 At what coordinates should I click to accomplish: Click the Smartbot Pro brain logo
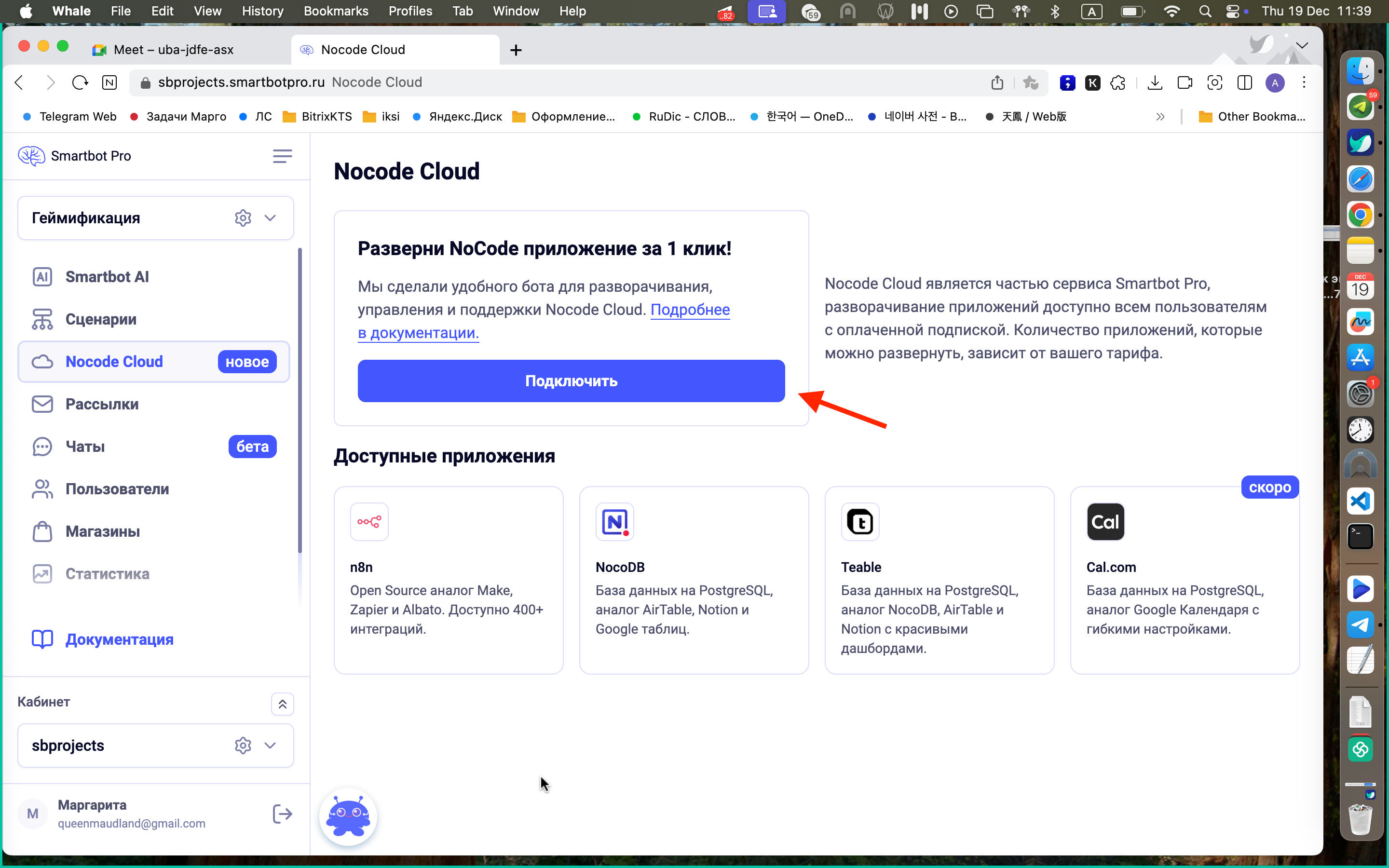pyautogui.click(x=31, y=156)
